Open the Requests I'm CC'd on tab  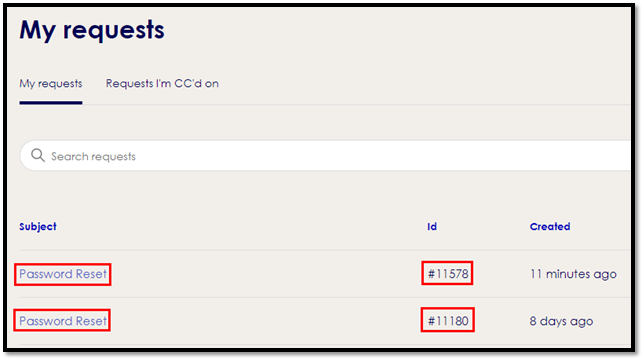coord(162,83)
